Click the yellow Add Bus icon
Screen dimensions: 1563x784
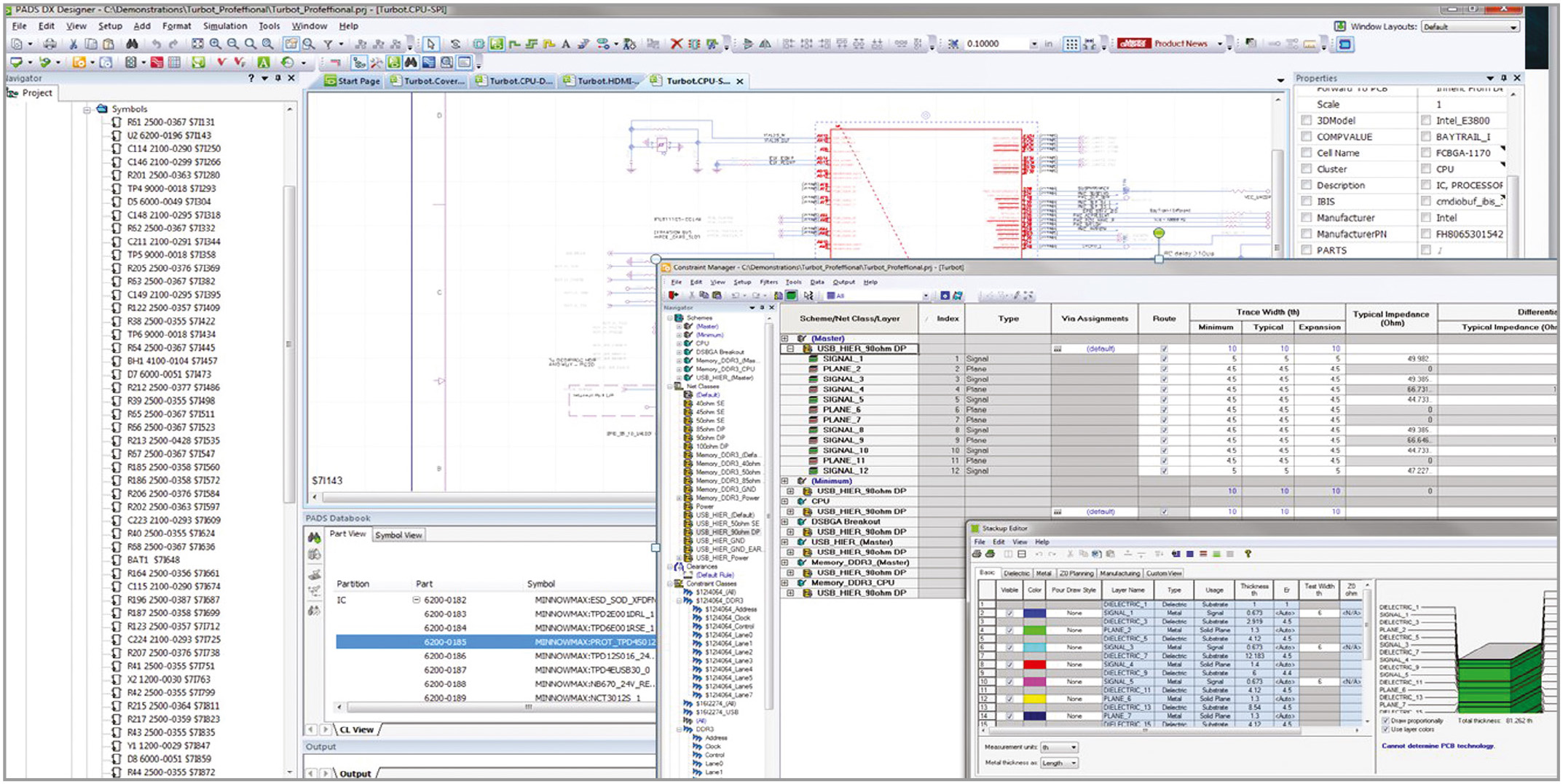[x=549, y=44]
